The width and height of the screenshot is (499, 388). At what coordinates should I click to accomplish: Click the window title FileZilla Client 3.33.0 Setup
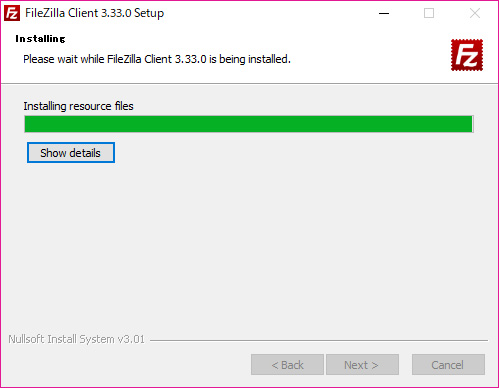[x=95, y=13]
